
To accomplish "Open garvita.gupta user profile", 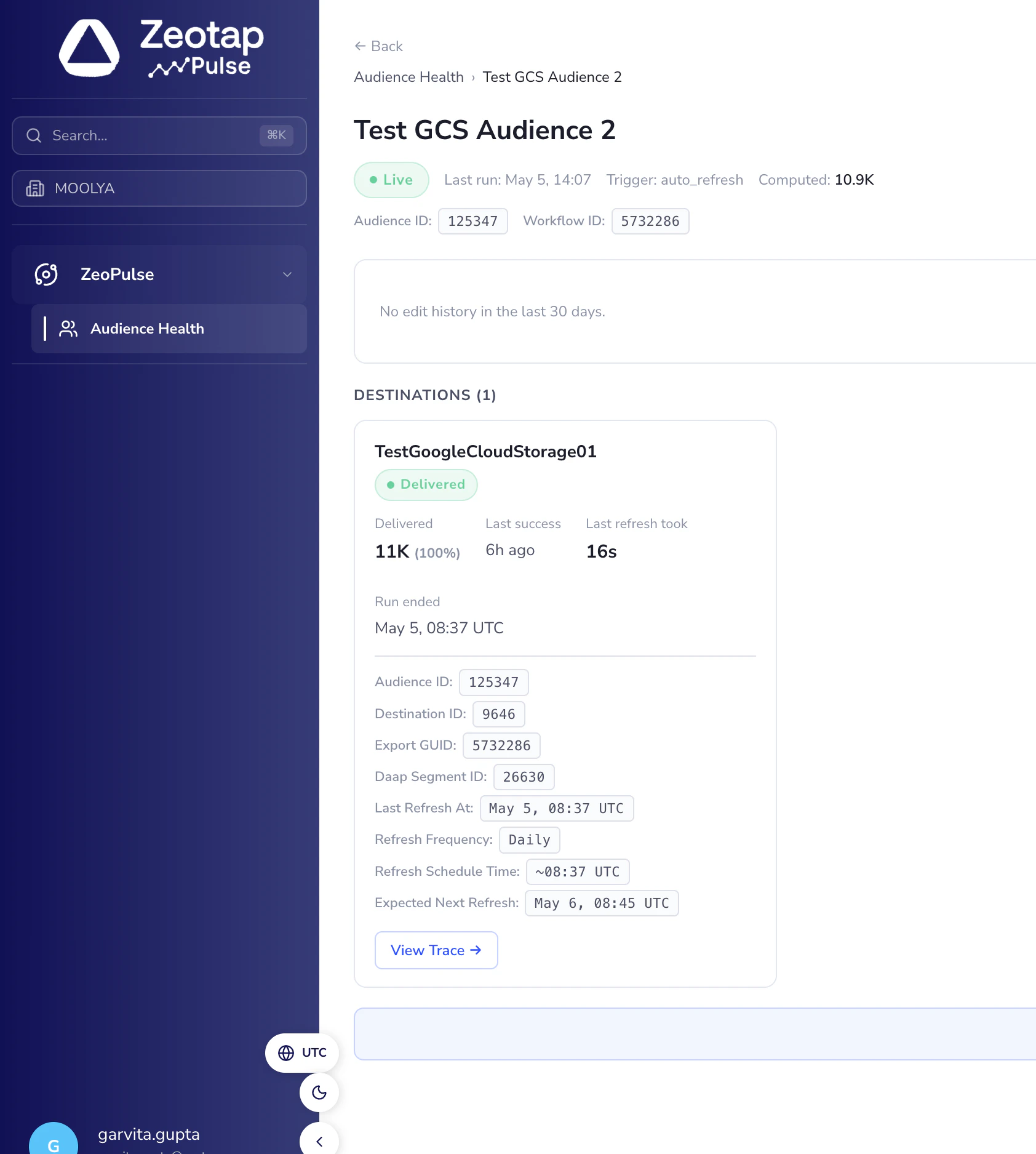I will (x=149, y=1134).
